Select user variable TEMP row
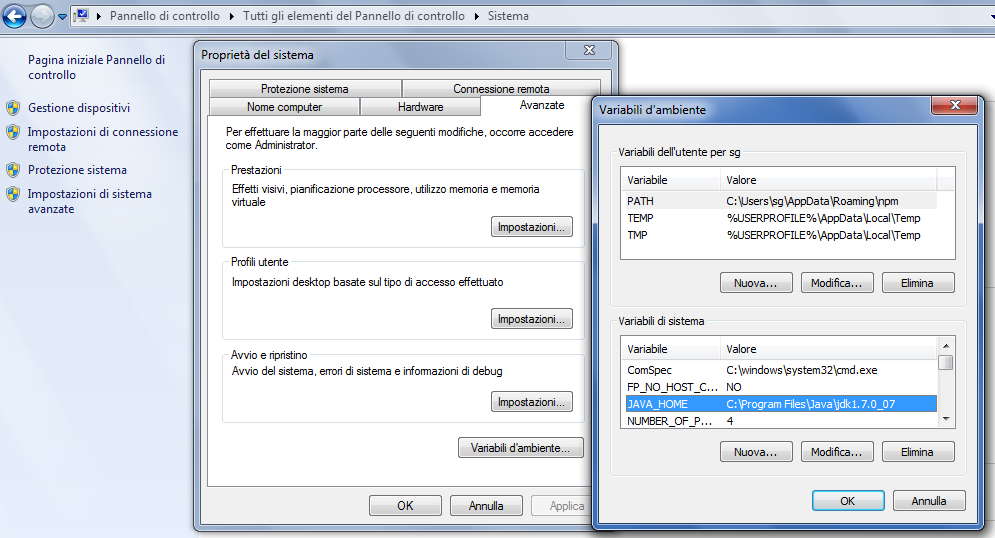 point(781,218)
